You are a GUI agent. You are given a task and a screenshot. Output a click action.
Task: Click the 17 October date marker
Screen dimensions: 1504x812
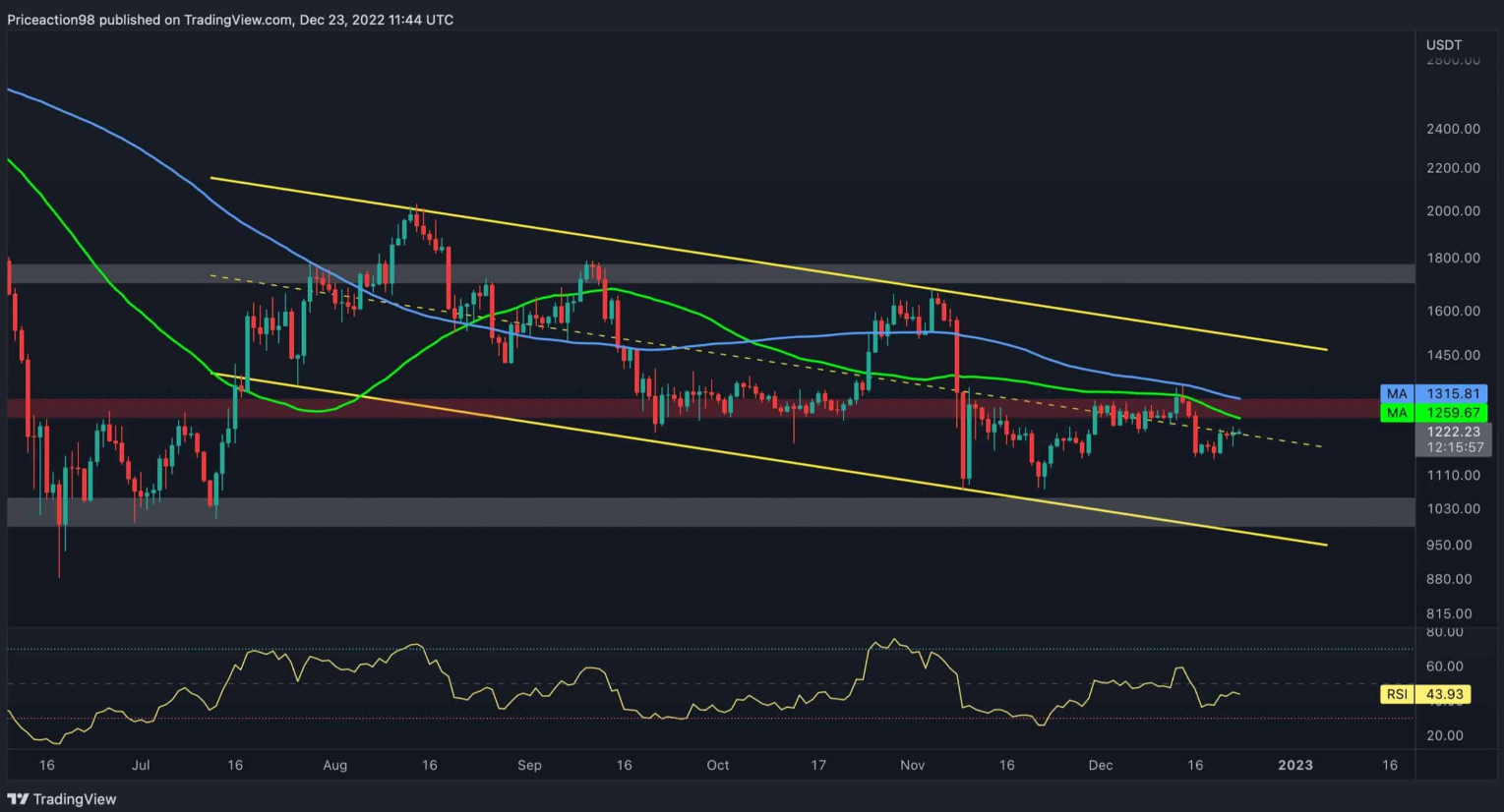tap(818, 765)
